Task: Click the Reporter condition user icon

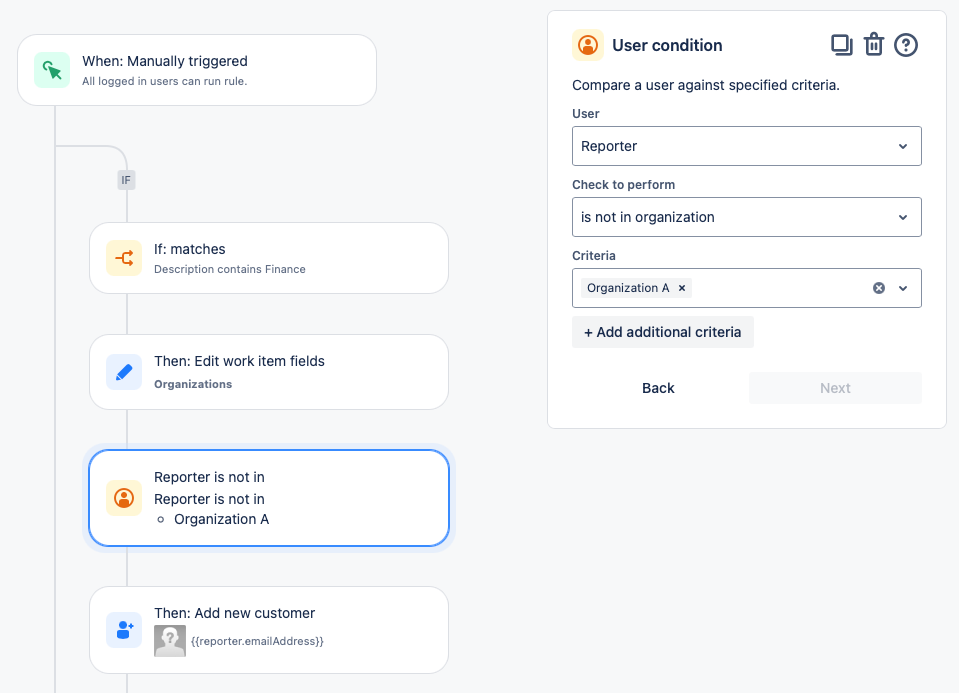Action: click(124, 498)
